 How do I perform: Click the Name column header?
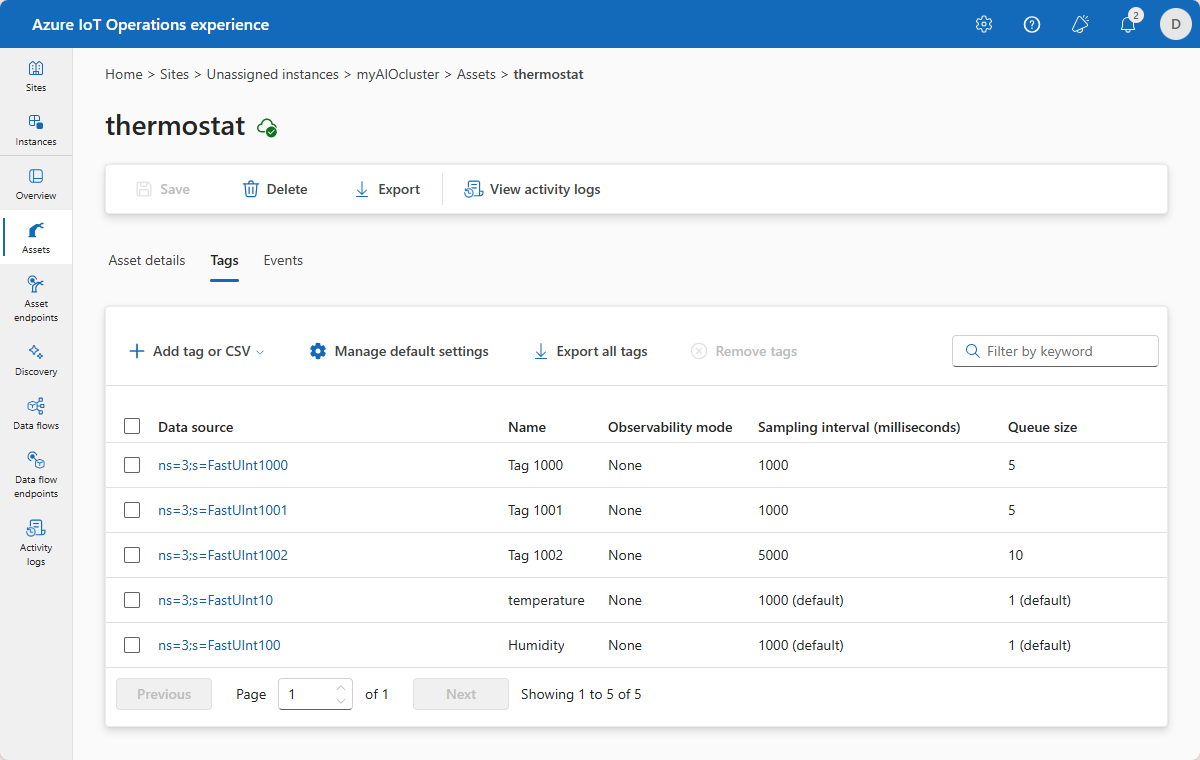click(527, 427)
